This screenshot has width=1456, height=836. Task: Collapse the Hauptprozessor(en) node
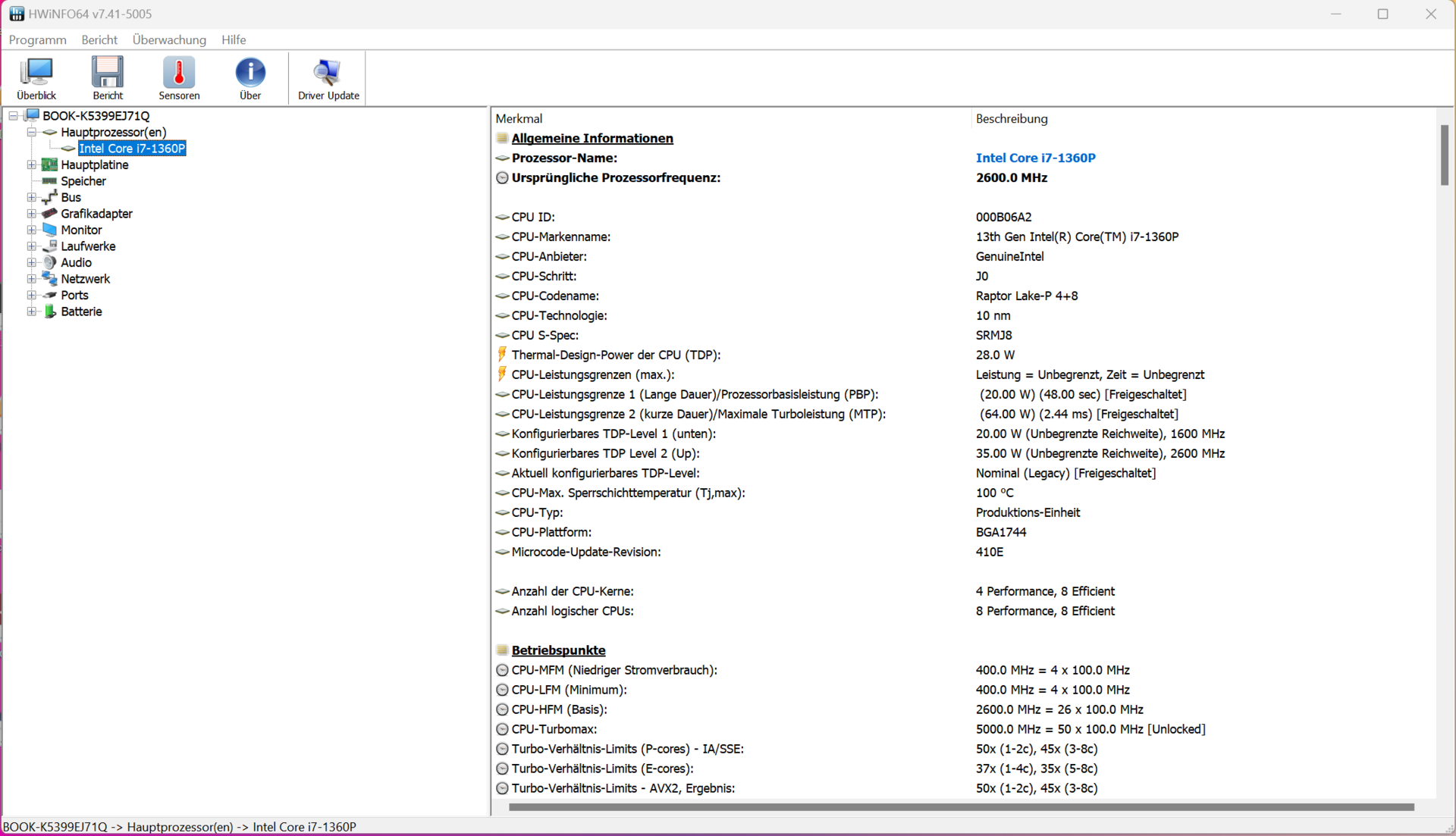coord(32,132)
